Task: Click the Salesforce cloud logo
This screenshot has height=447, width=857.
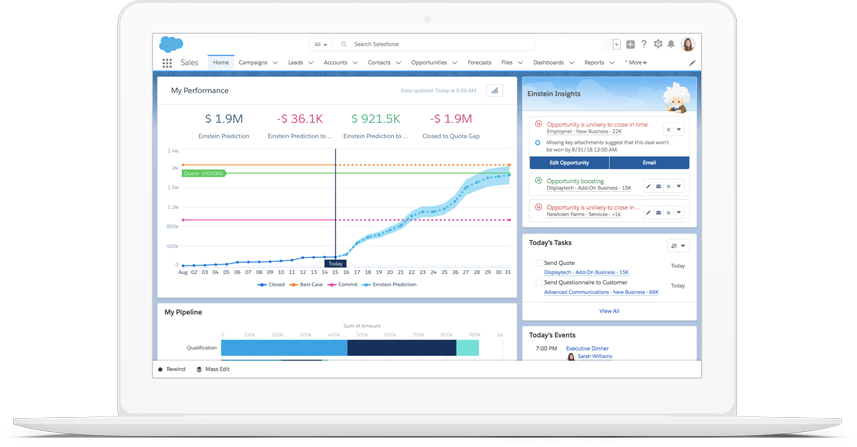Action: (171, 44)
